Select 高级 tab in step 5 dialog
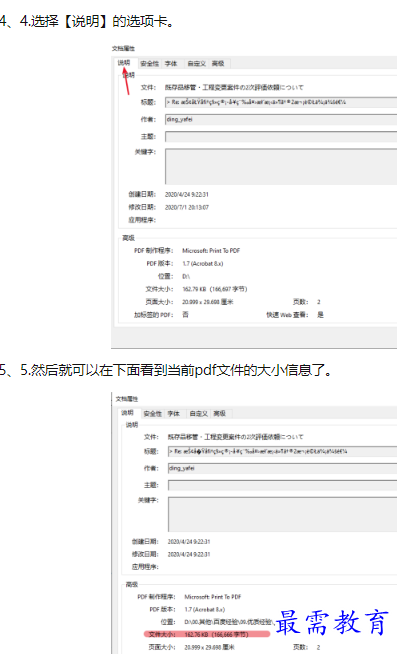The image size is (397, 654). 220,413
